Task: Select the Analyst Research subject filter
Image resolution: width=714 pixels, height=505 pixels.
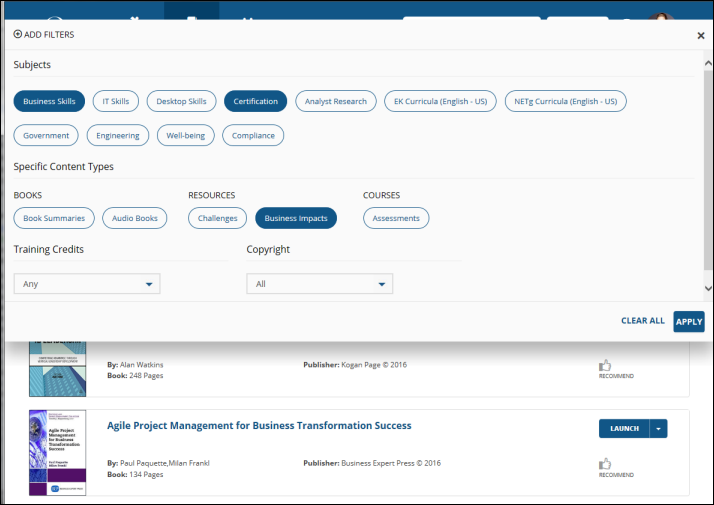Action: tap(335, 101)
